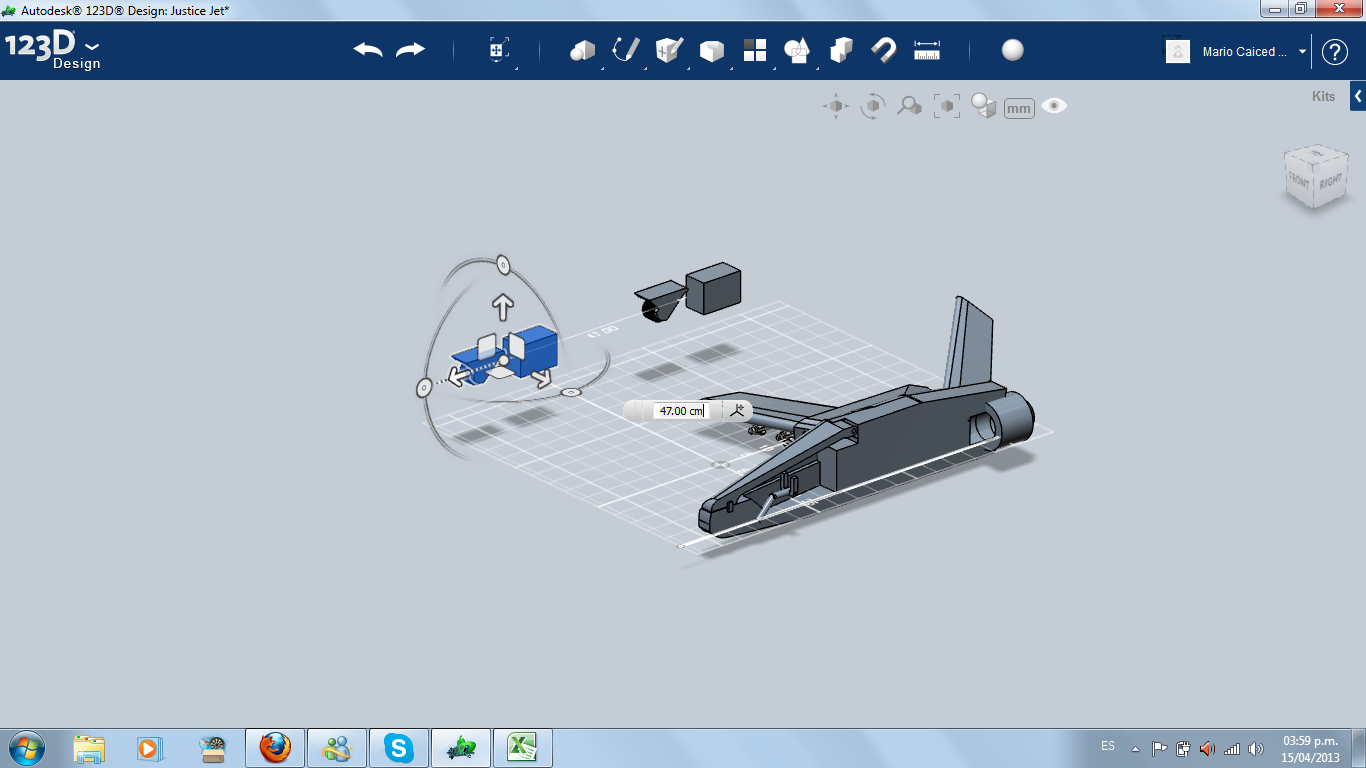
Task: Activate the Orbit navigation tool
Action: click(873, 106)
